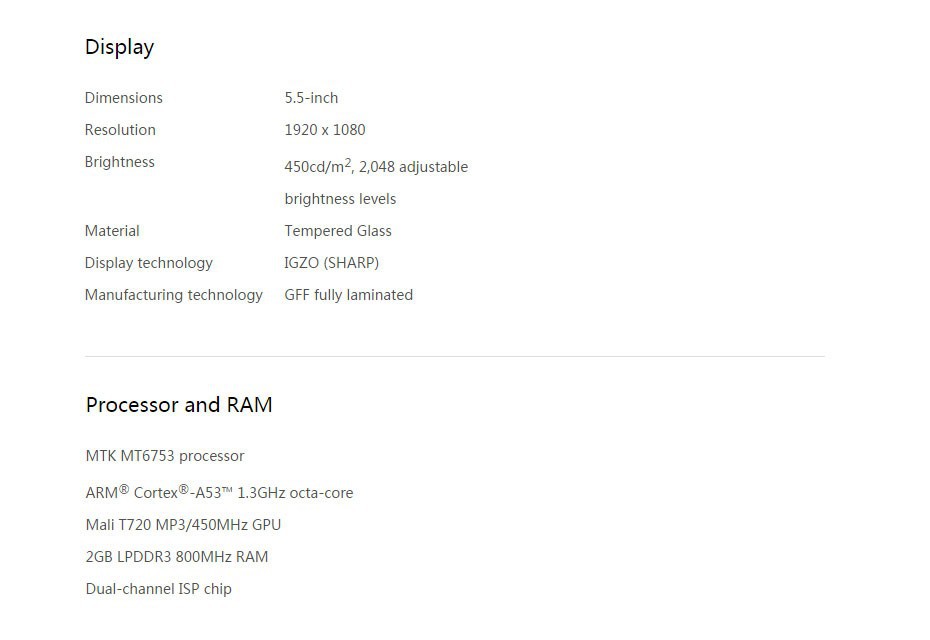The height and width of the screenshot is (640, 930).
Task: Click the Brightness label
Action: (119, 162)
